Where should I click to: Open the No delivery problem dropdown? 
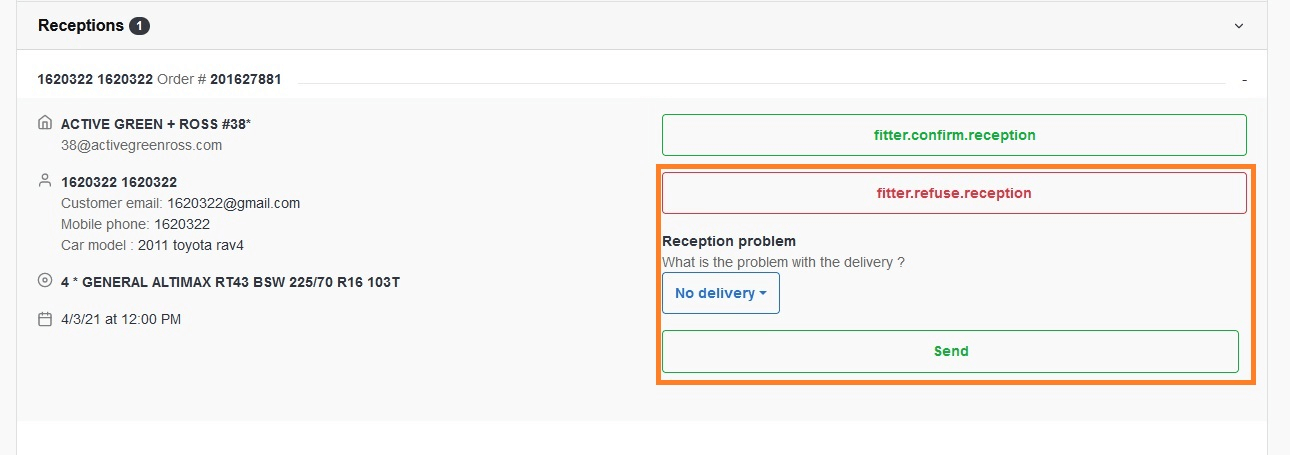pyautogui.click(x=720, y=293)
